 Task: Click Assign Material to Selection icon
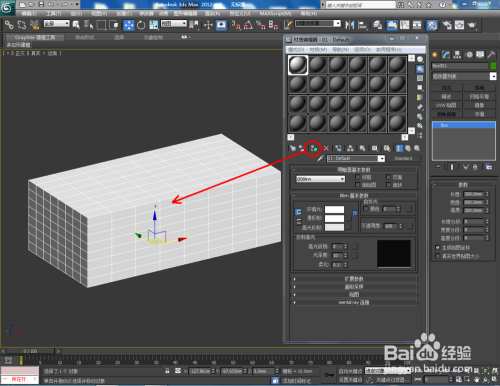pyautogui.click(x=313, y=148)
